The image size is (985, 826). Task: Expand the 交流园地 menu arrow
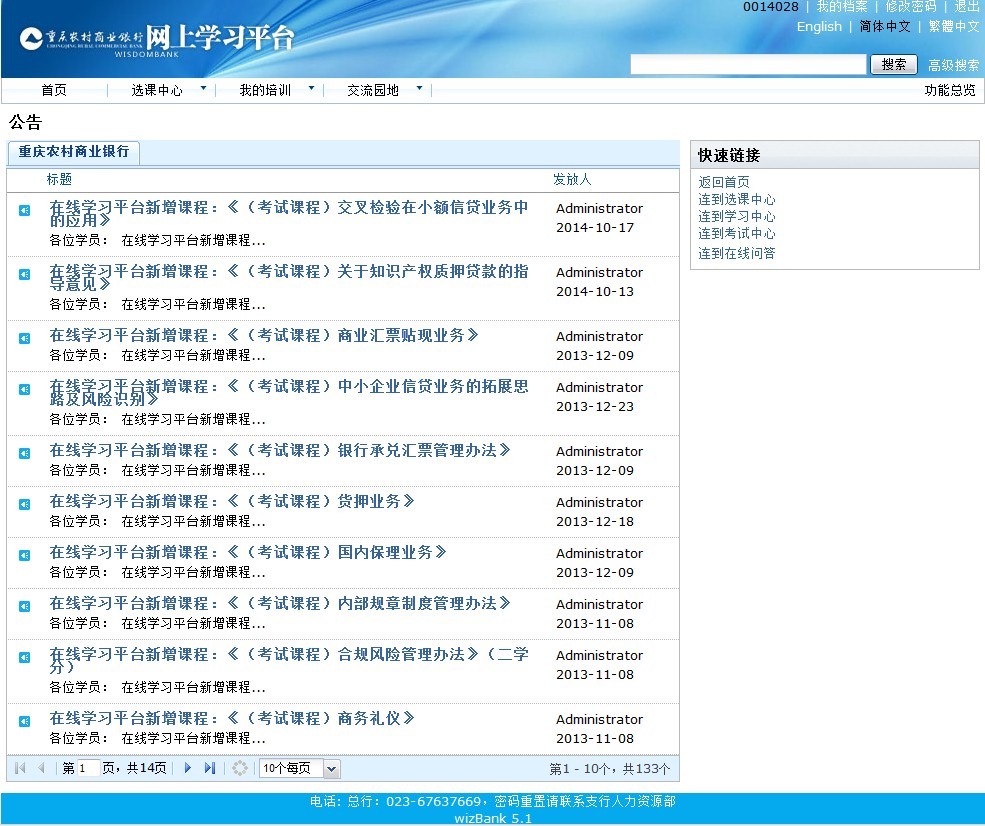(x=419, y=88)
